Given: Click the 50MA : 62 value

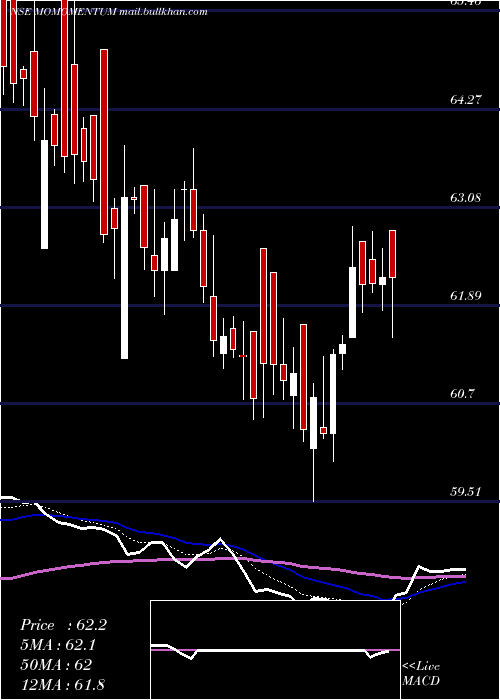Looking at the screenshot, I should [56, 664].
